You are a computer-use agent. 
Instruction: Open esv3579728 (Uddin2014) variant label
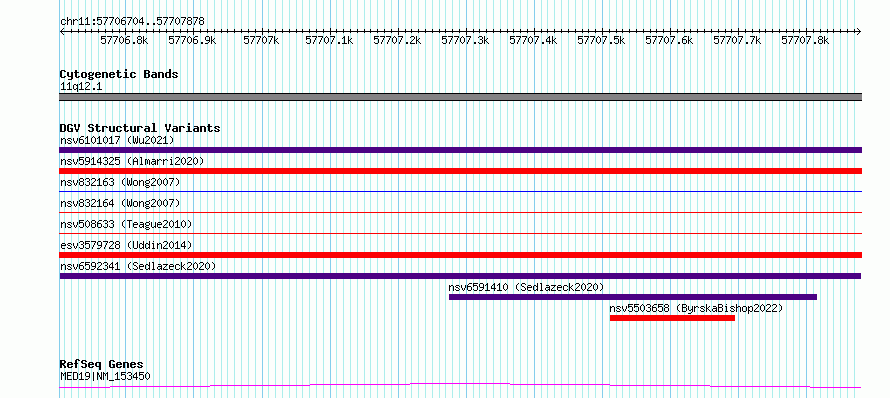pos(126,245)
